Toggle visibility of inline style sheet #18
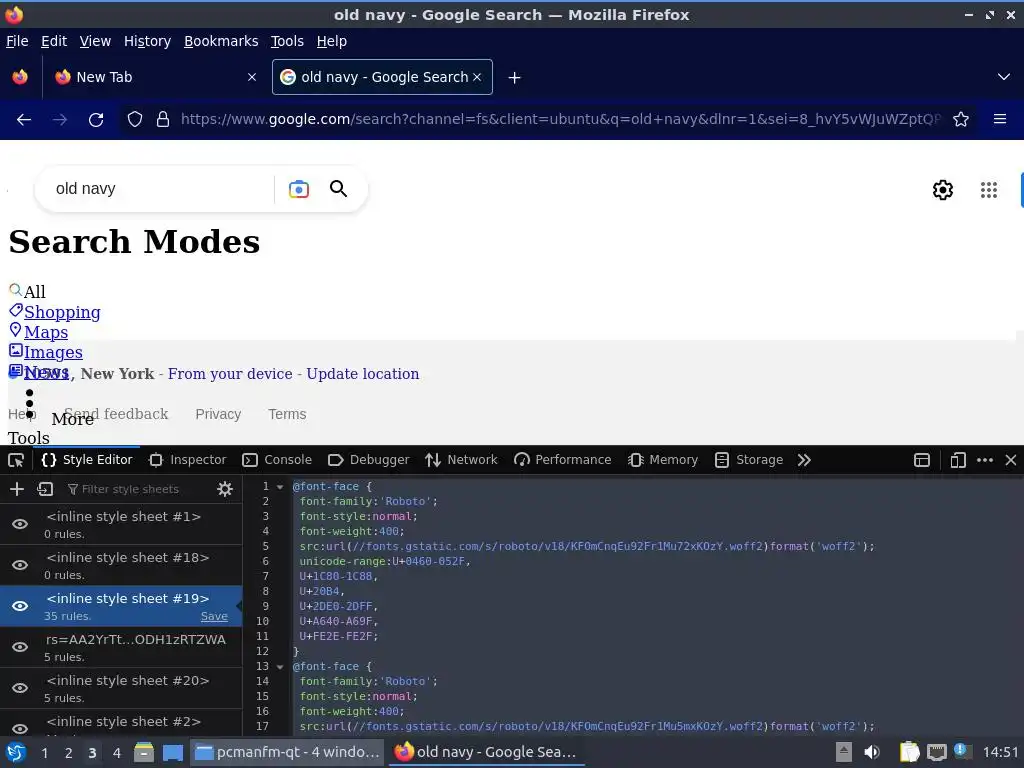Viewport: 1024px width, 768px height. click(20, 566)
